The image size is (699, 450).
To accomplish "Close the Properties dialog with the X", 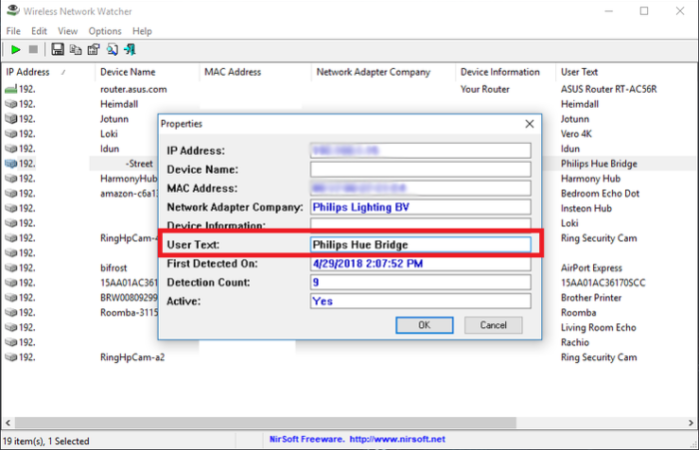I will click(x=529, y=124).
